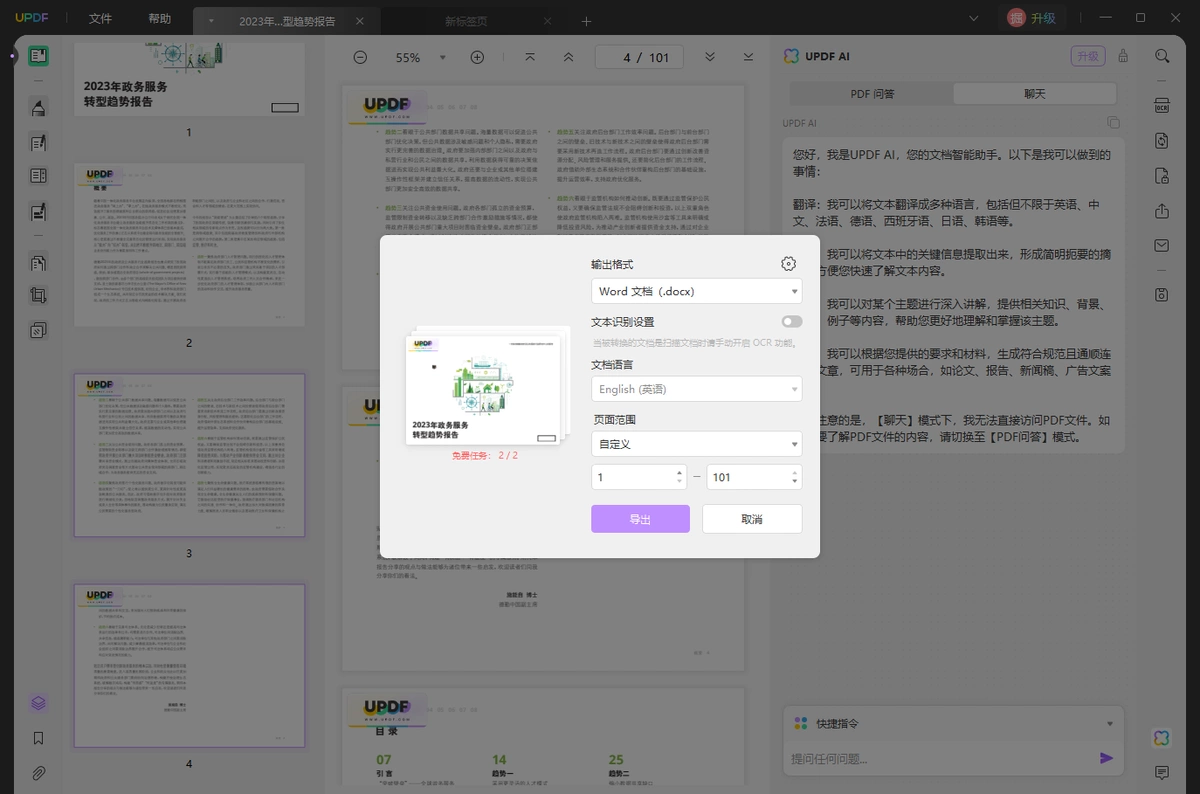Open the Reader mode icon in left sidebar
Screen dimensions: 1200x794
click(x=38, y=57)
